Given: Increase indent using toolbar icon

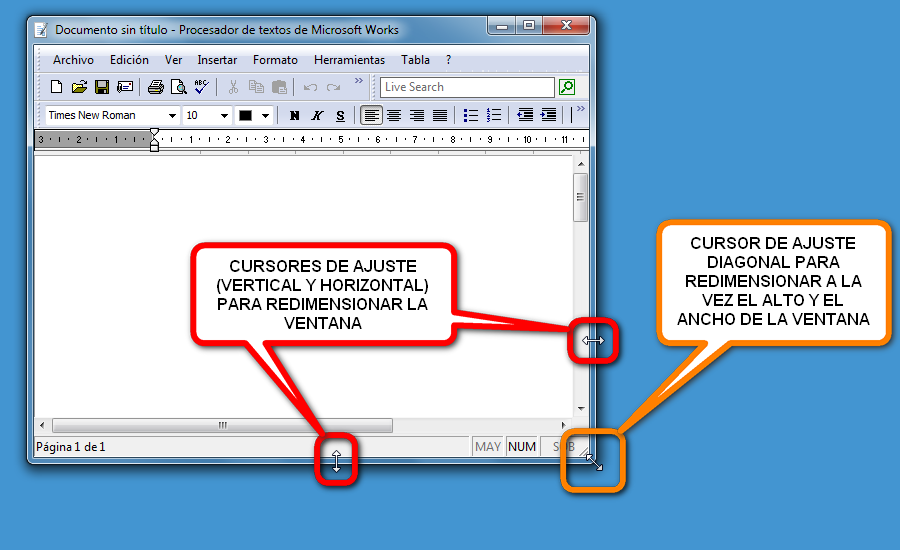Looking at the screenshot, I should point(548,115).
